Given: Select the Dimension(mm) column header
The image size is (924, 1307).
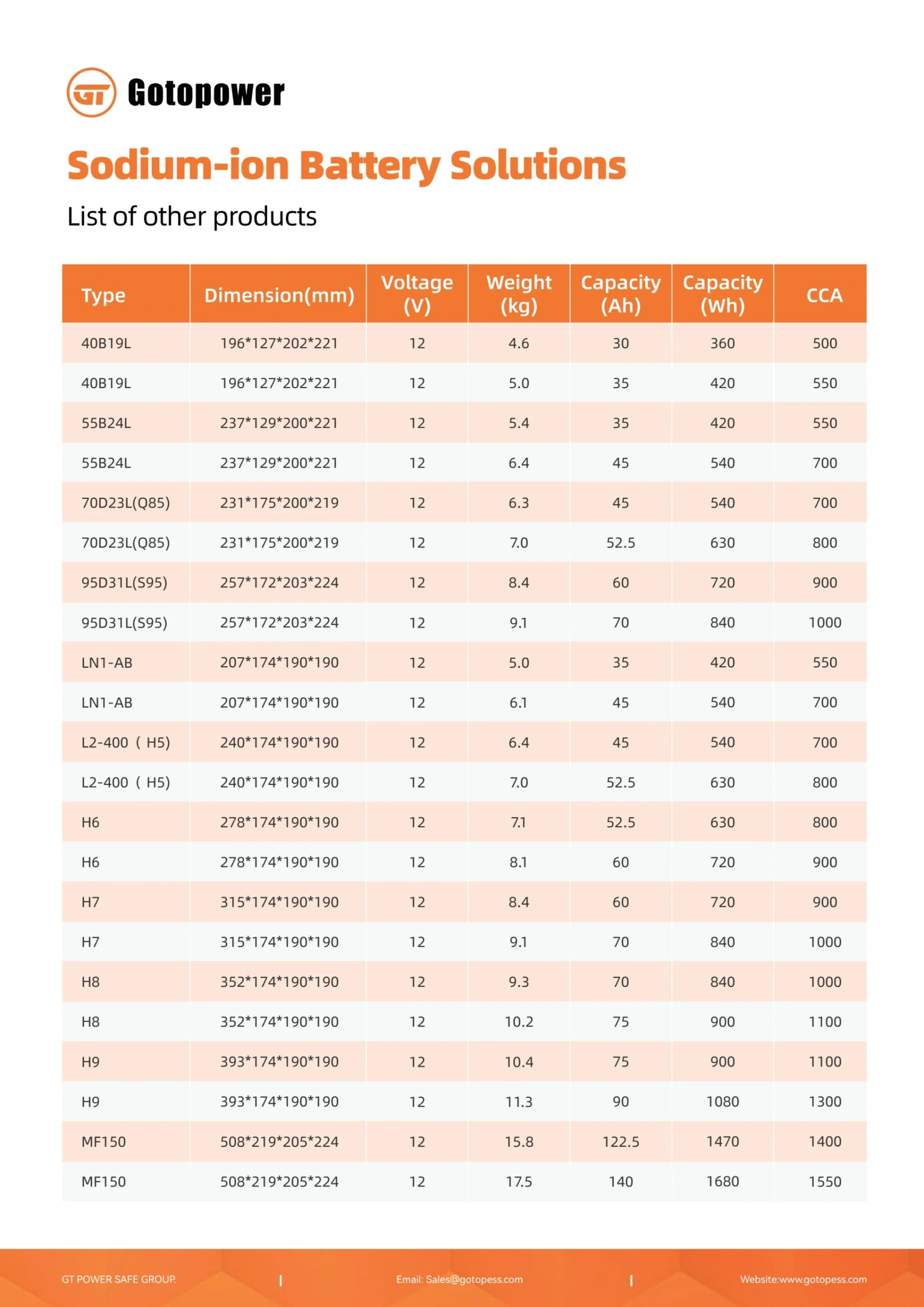Looking at the screenshot, I should [x=279, y=295].
